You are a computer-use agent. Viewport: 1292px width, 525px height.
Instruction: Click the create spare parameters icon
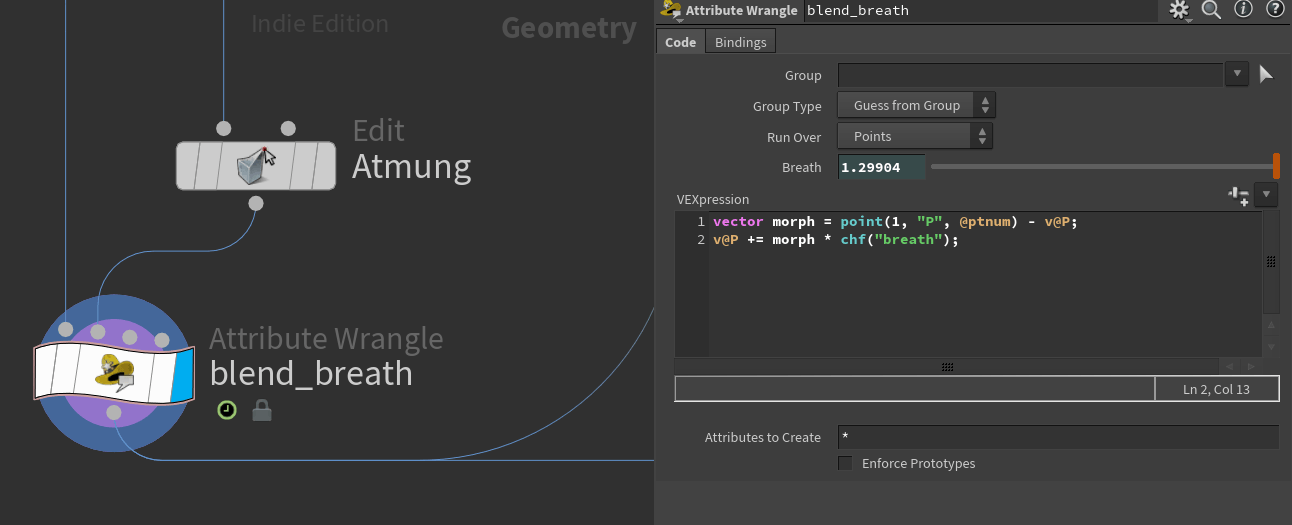click(1239, 195)
